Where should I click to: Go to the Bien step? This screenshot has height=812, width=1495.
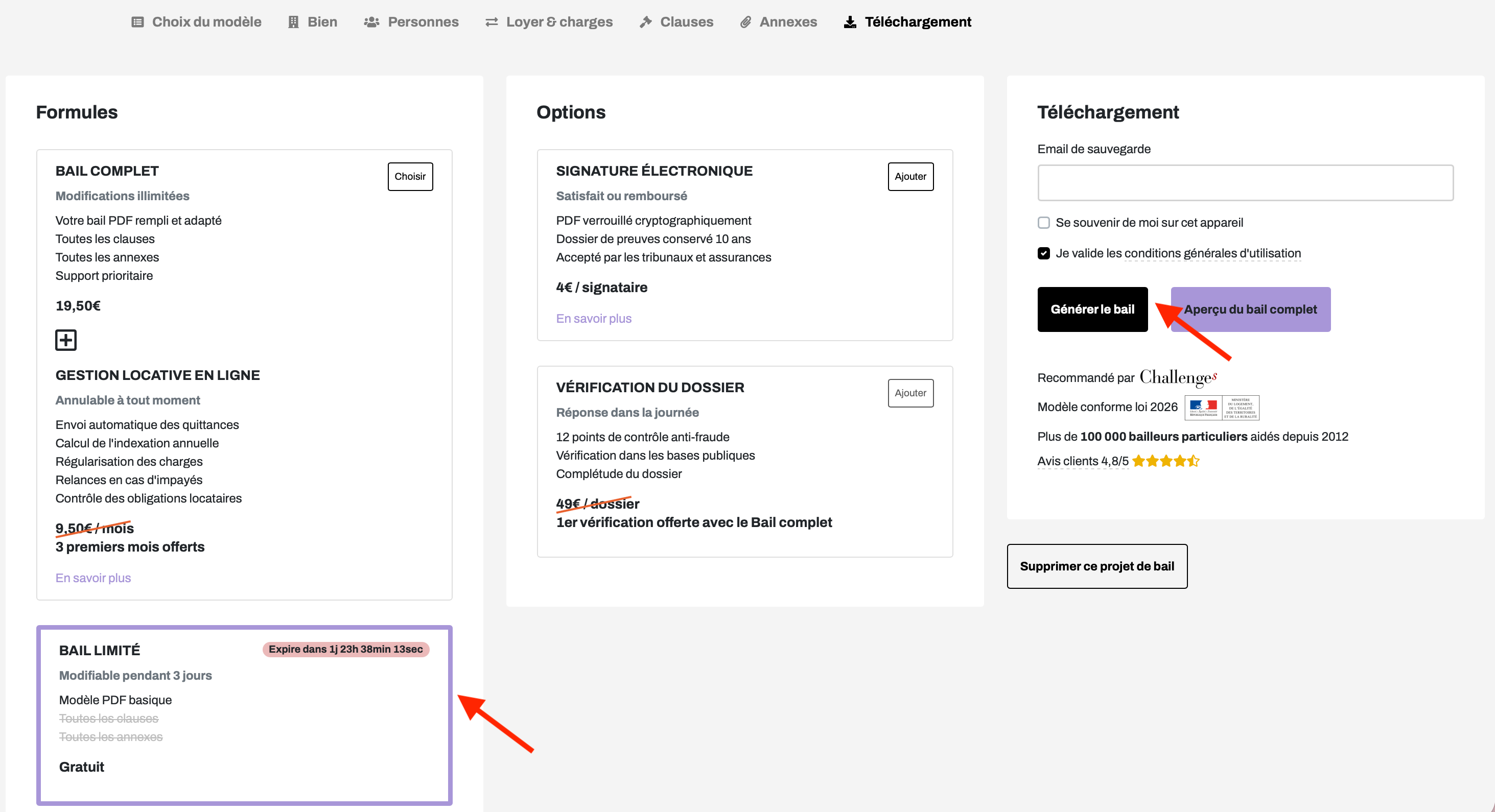[x=312, y=22]
